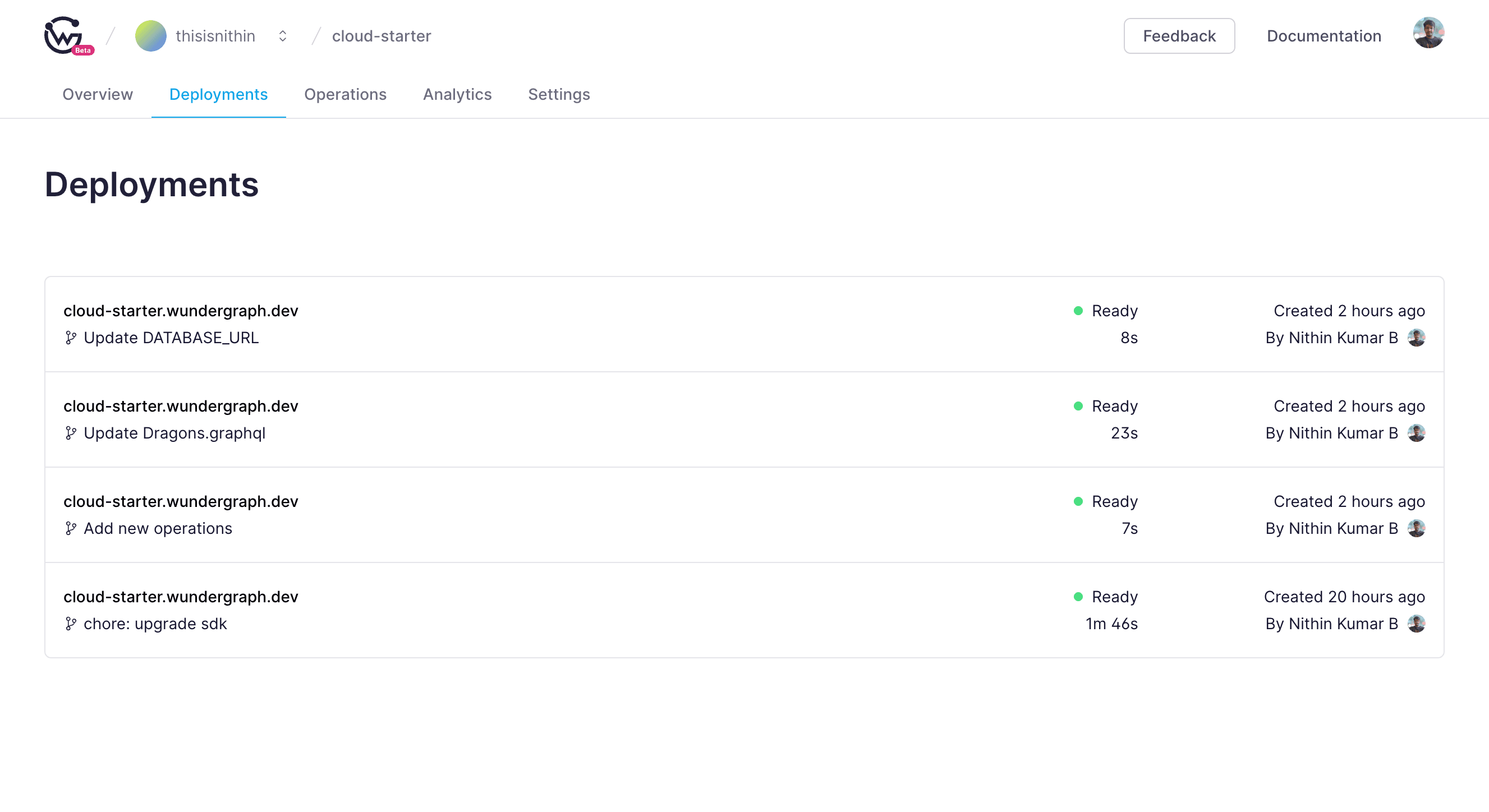Open the thisisnithin workspace gradient avatar
Screen dimensions: 1489x812
tap(151, 36)
